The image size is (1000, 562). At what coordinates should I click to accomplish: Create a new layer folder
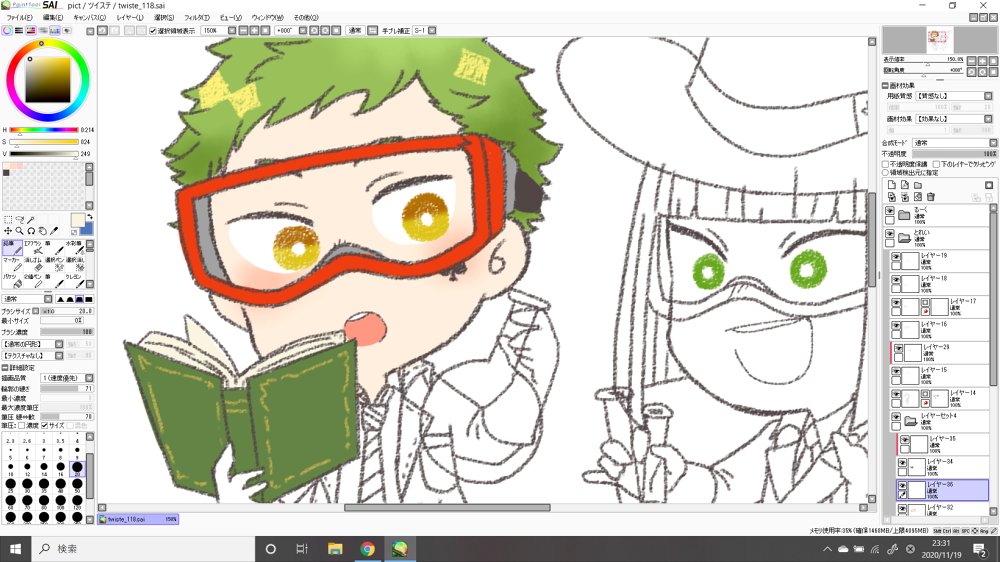point(918,185)
